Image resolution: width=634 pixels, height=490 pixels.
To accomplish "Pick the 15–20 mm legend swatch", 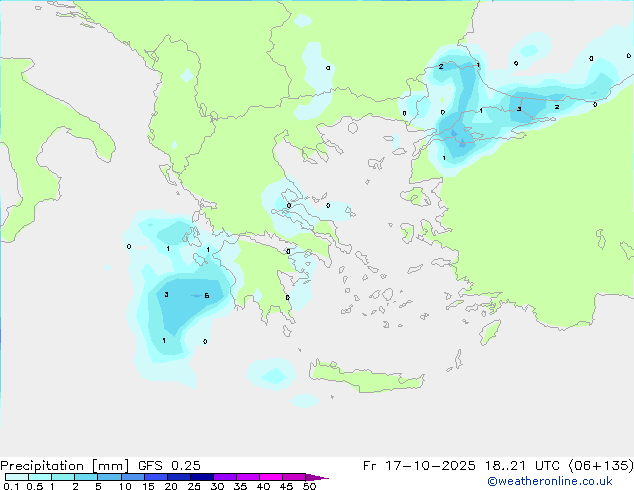I will coord(155,477).
